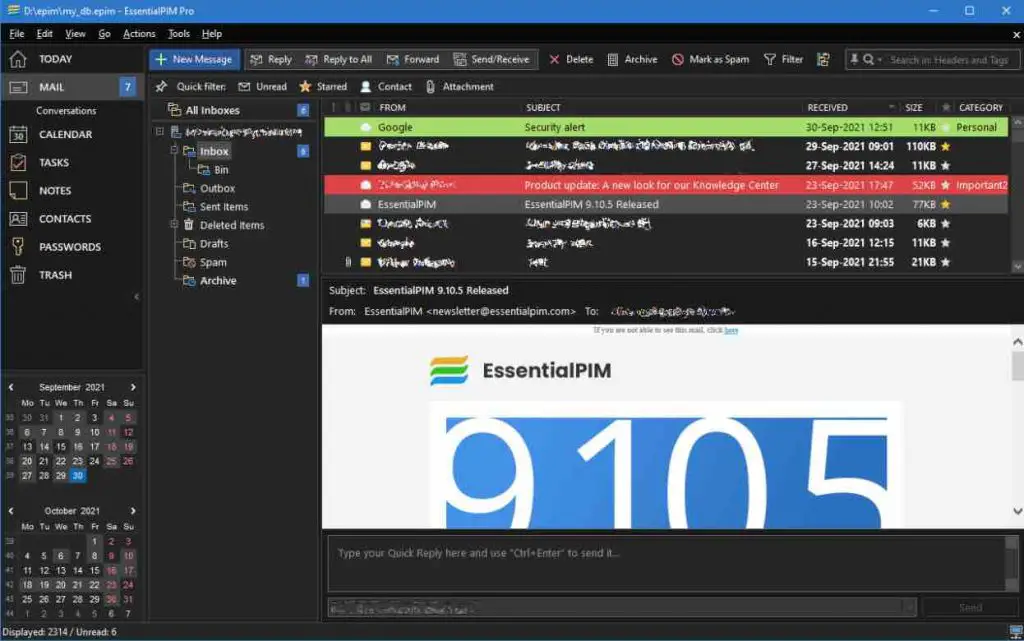Toggle the Contact quick filter
The height and width of the screenshot is (641, 1024).
pos(386,86)
